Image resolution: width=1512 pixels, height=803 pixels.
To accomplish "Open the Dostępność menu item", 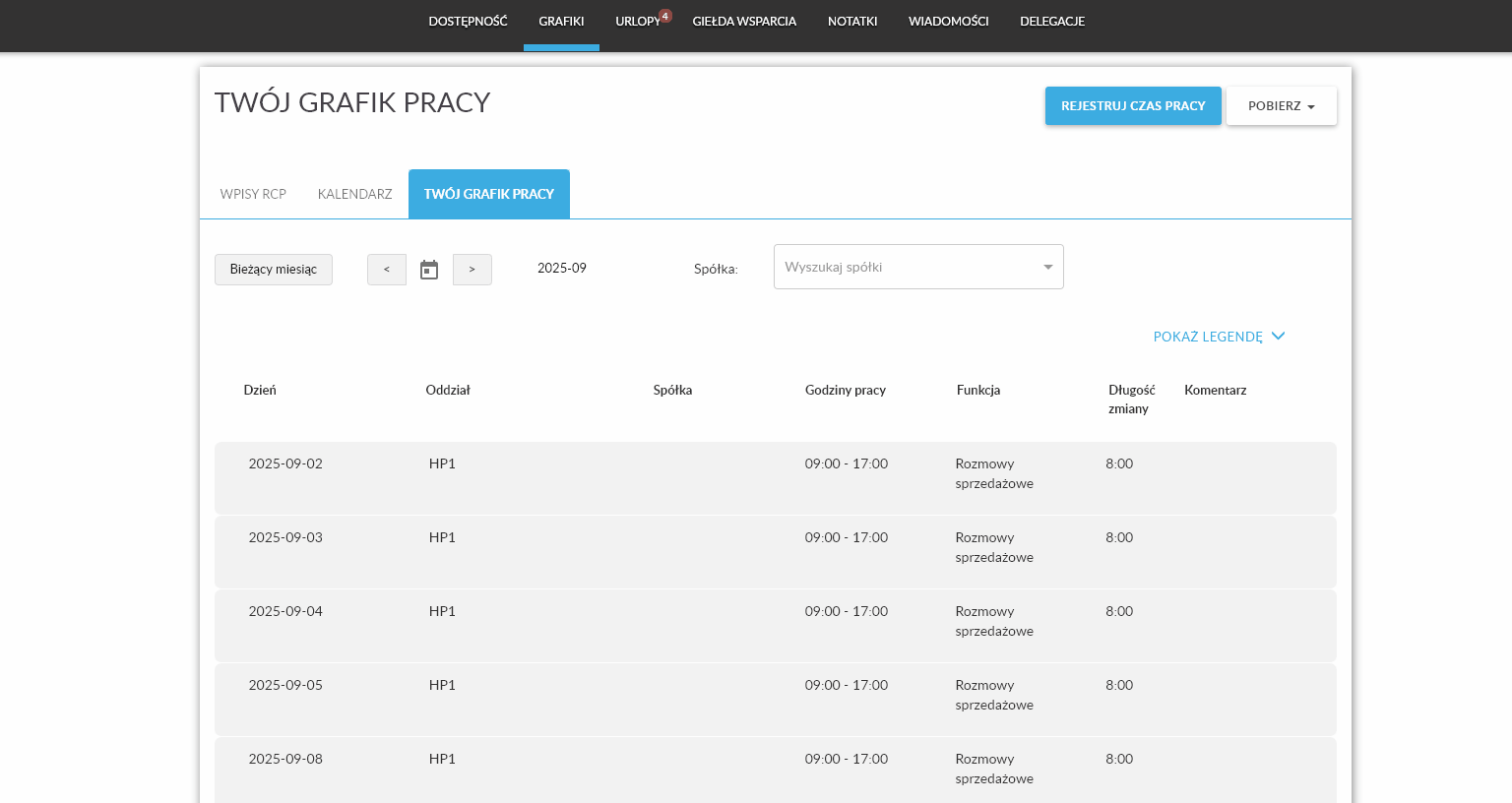I will coord(468,22).
